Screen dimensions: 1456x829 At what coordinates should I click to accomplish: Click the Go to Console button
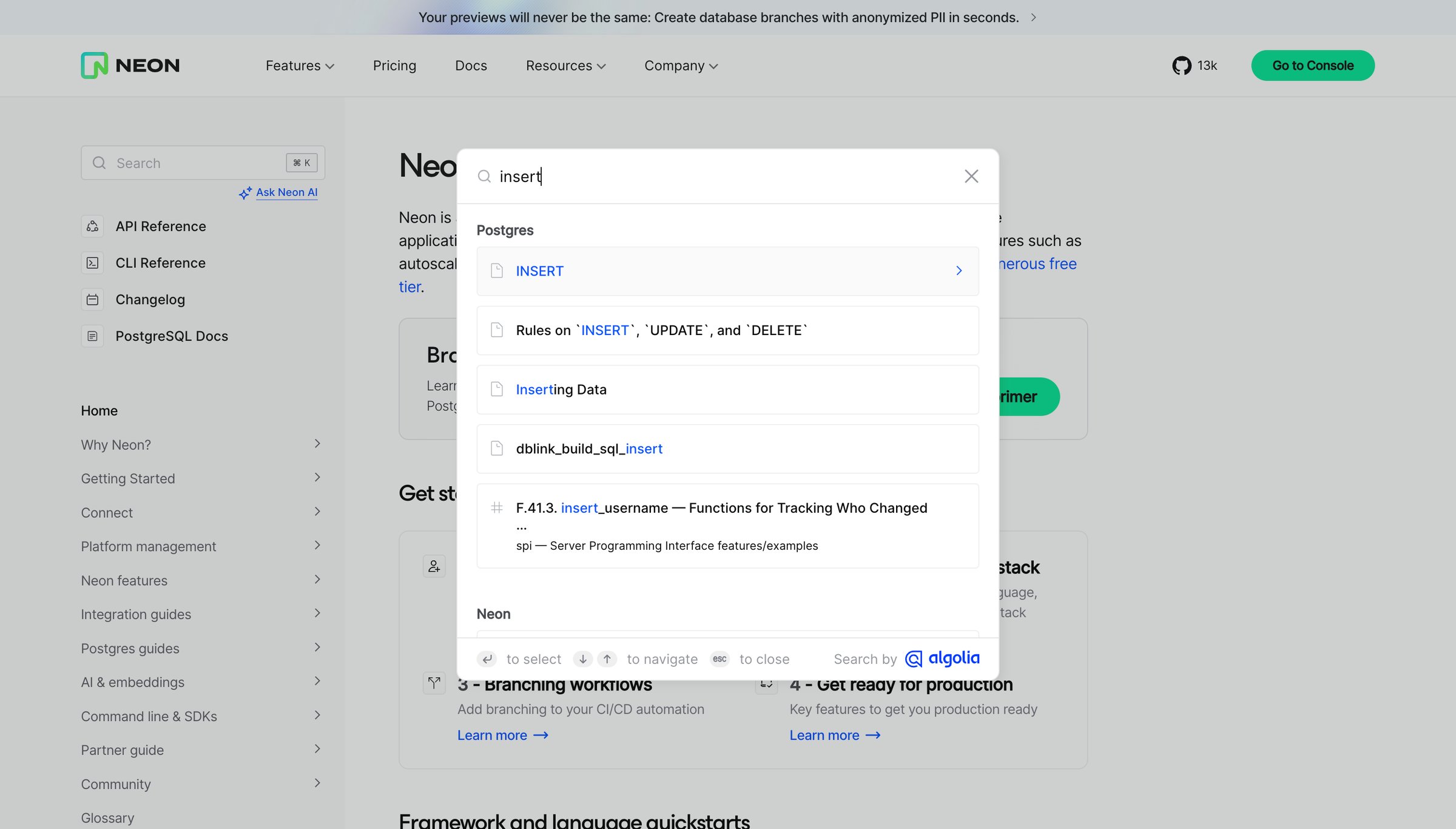pos(1313,66)
